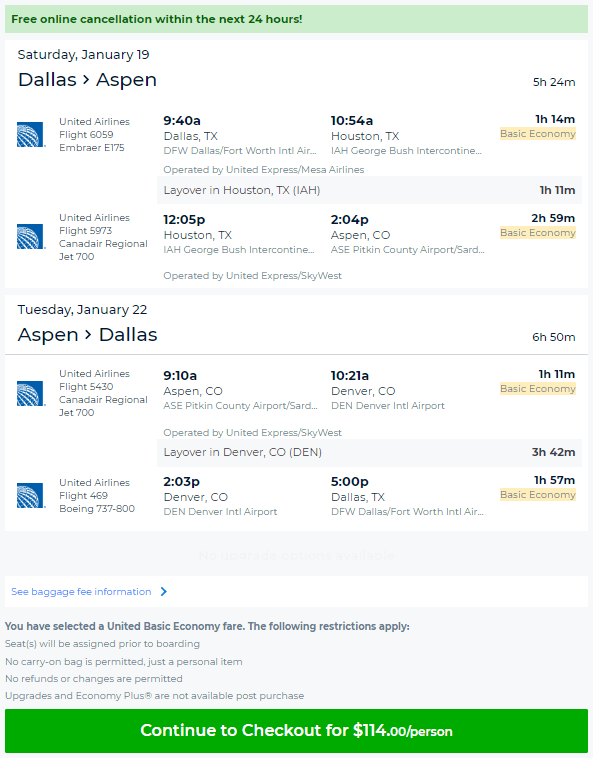The width and height of the screenshot is (593, 758).
Task: Click Basic Economy label on Dallas–Houston flight
Action: [537, 134]
